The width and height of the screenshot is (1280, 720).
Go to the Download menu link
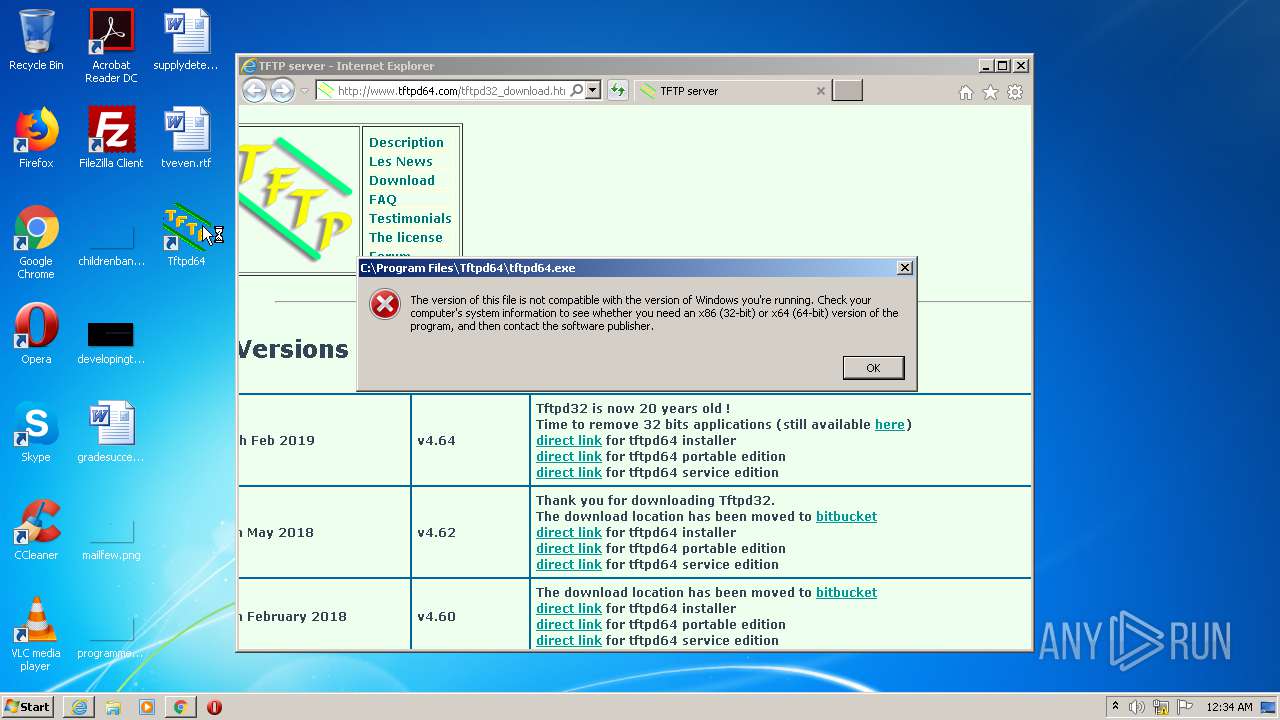point(402,180)
